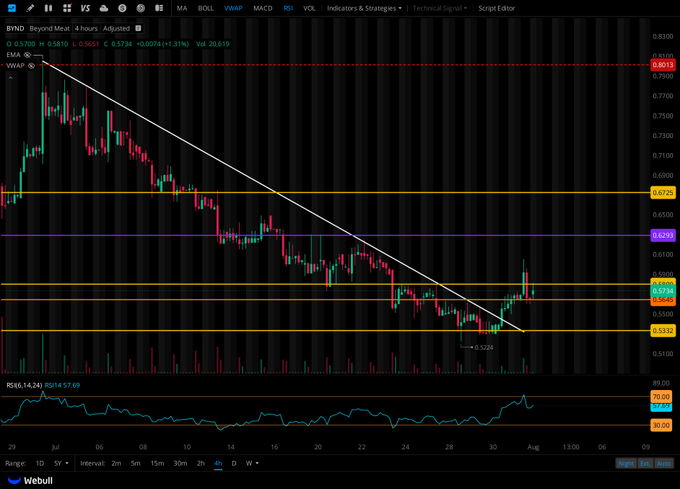Click the orange 0.5645 price label
The width and height of the screenshot is (680, 489).
(x=663, y=300)
